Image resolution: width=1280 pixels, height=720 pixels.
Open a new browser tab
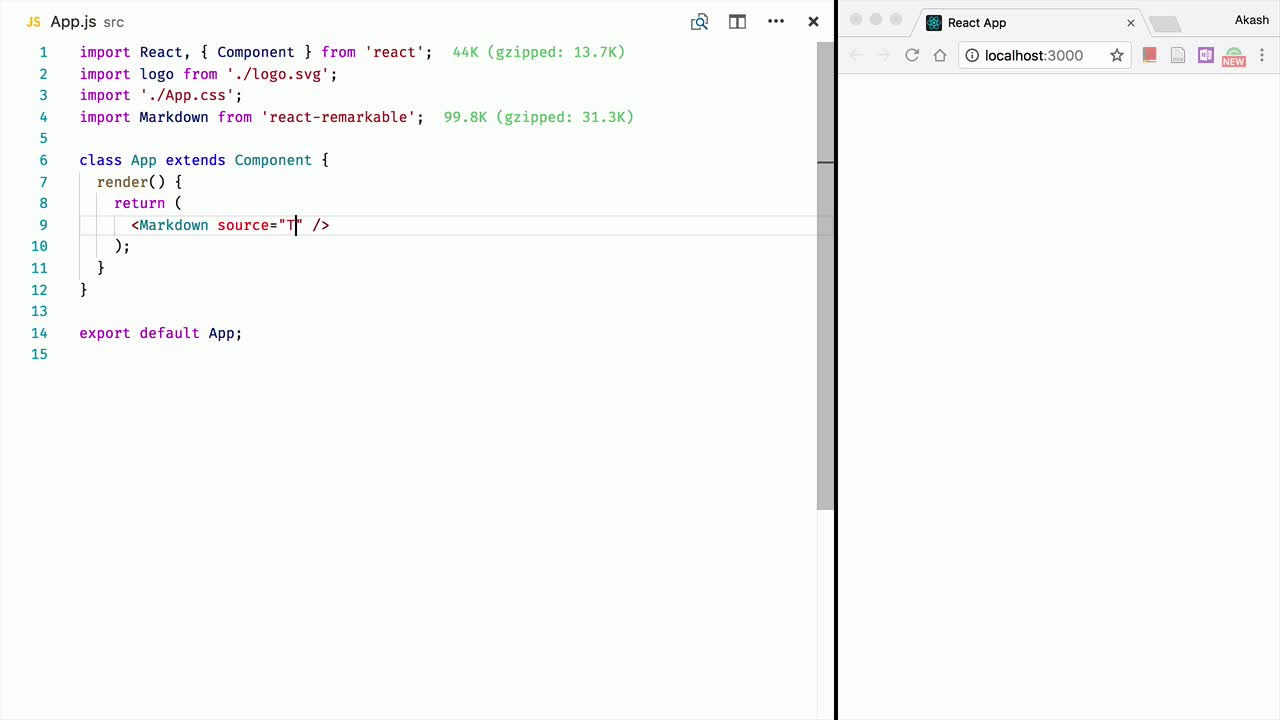click(1165, 24)
